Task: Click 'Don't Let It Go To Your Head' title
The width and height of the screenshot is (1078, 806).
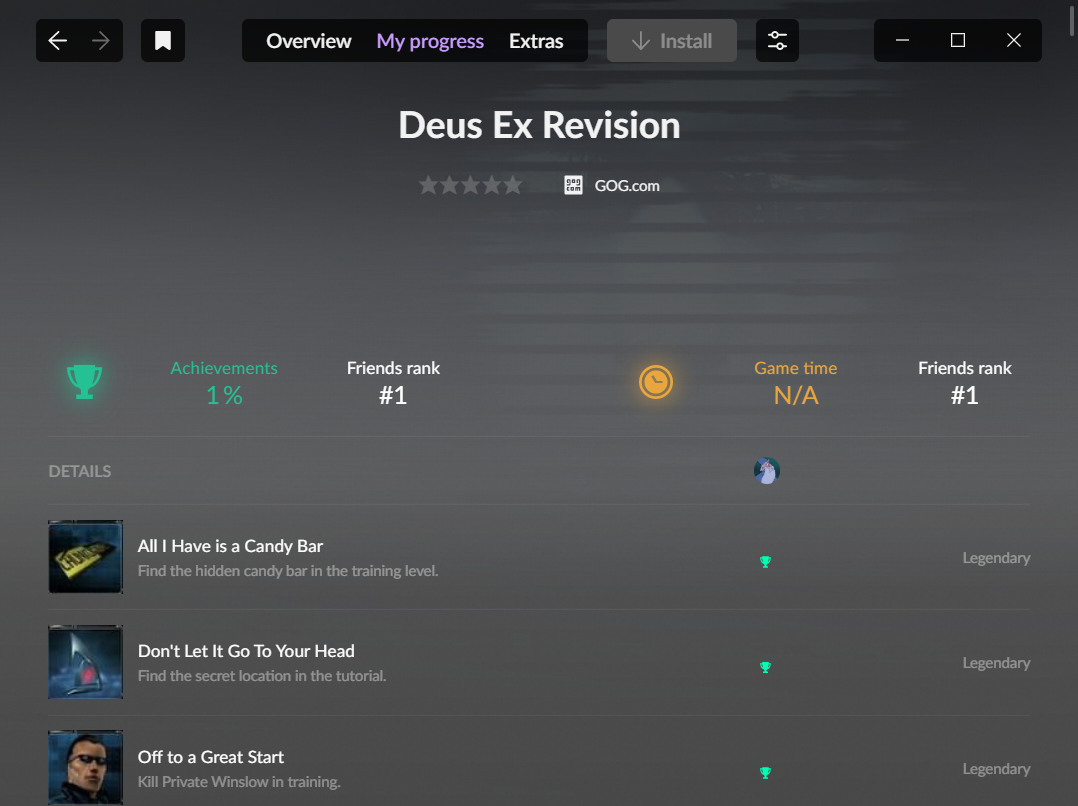Action: point(246,651)
